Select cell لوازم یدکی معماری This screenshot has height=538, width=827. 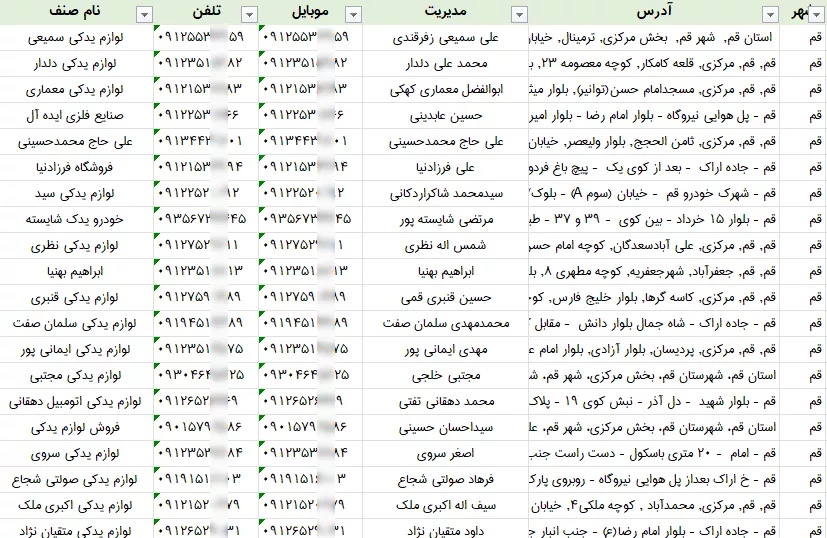point(76,90)
